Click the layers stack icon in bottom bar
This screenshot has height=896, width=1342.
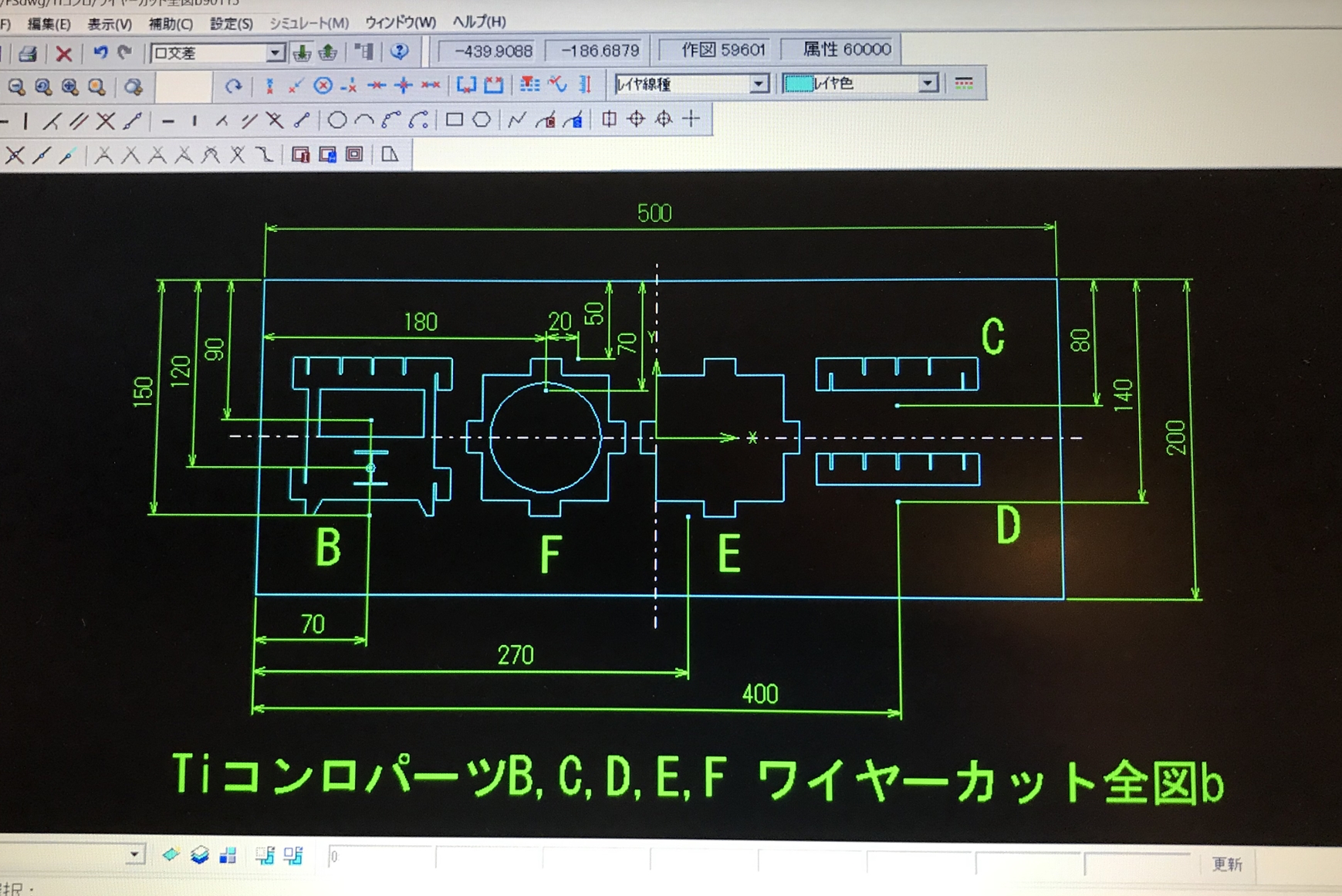point(199,855)
